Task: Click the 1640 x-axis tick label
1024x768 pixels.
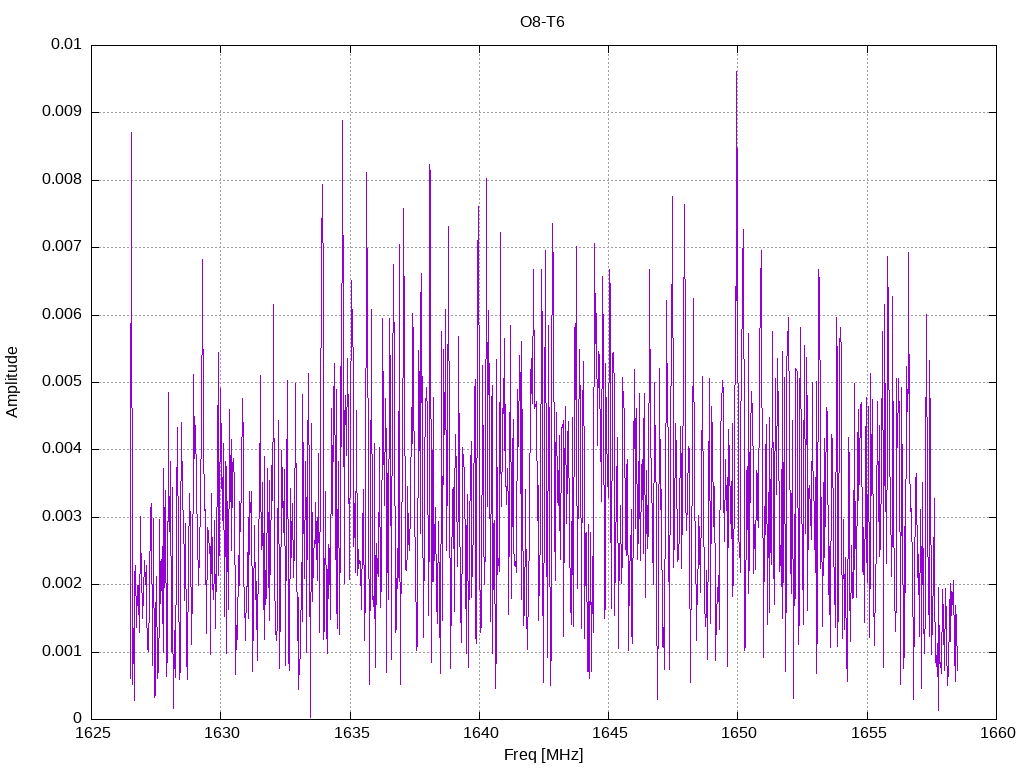Action: coord(480,733)
